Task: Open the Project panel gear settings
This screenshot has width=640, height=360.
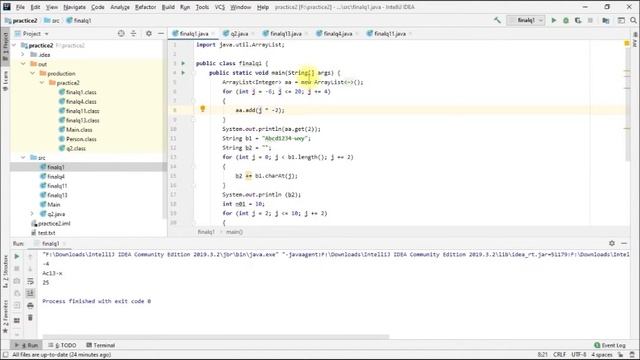Action: point(149,33)
